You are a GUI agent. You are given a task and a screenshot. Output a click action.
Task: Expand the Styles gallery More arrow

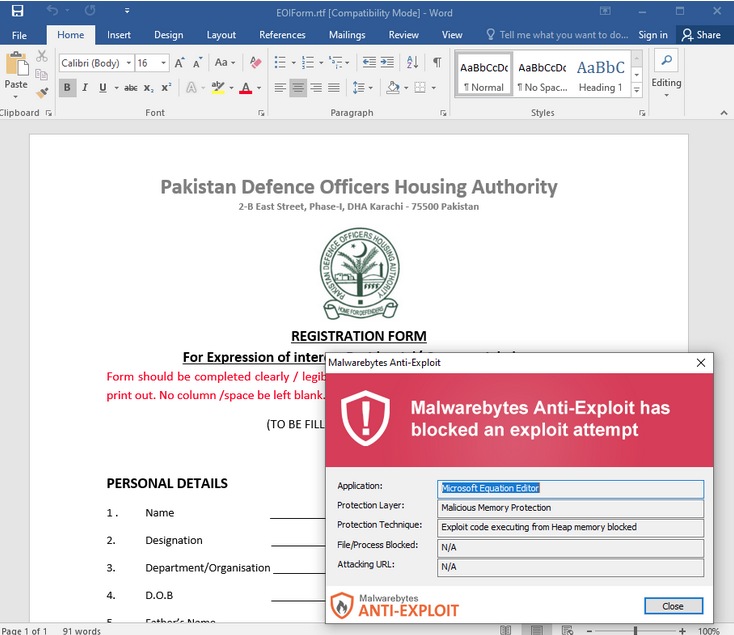637,90
